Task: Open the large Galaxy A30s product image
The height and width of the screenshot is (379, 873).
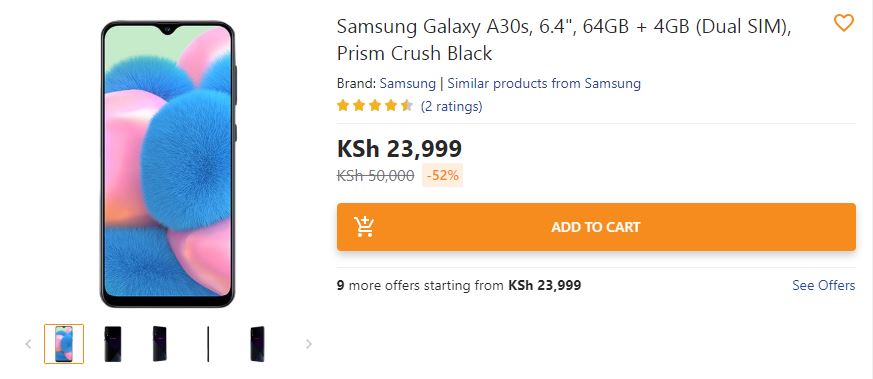Action: [168, 164]
